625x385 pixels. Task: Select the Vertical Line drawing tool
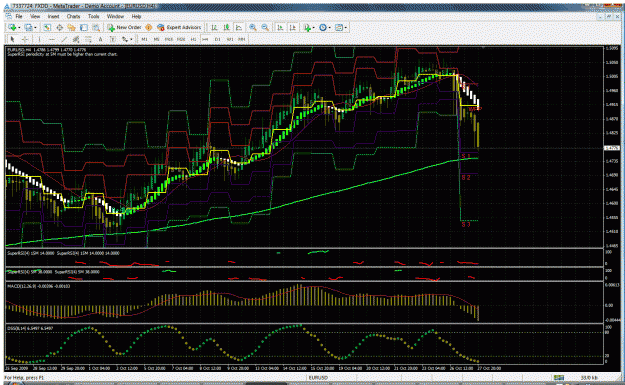pos(39,39)
